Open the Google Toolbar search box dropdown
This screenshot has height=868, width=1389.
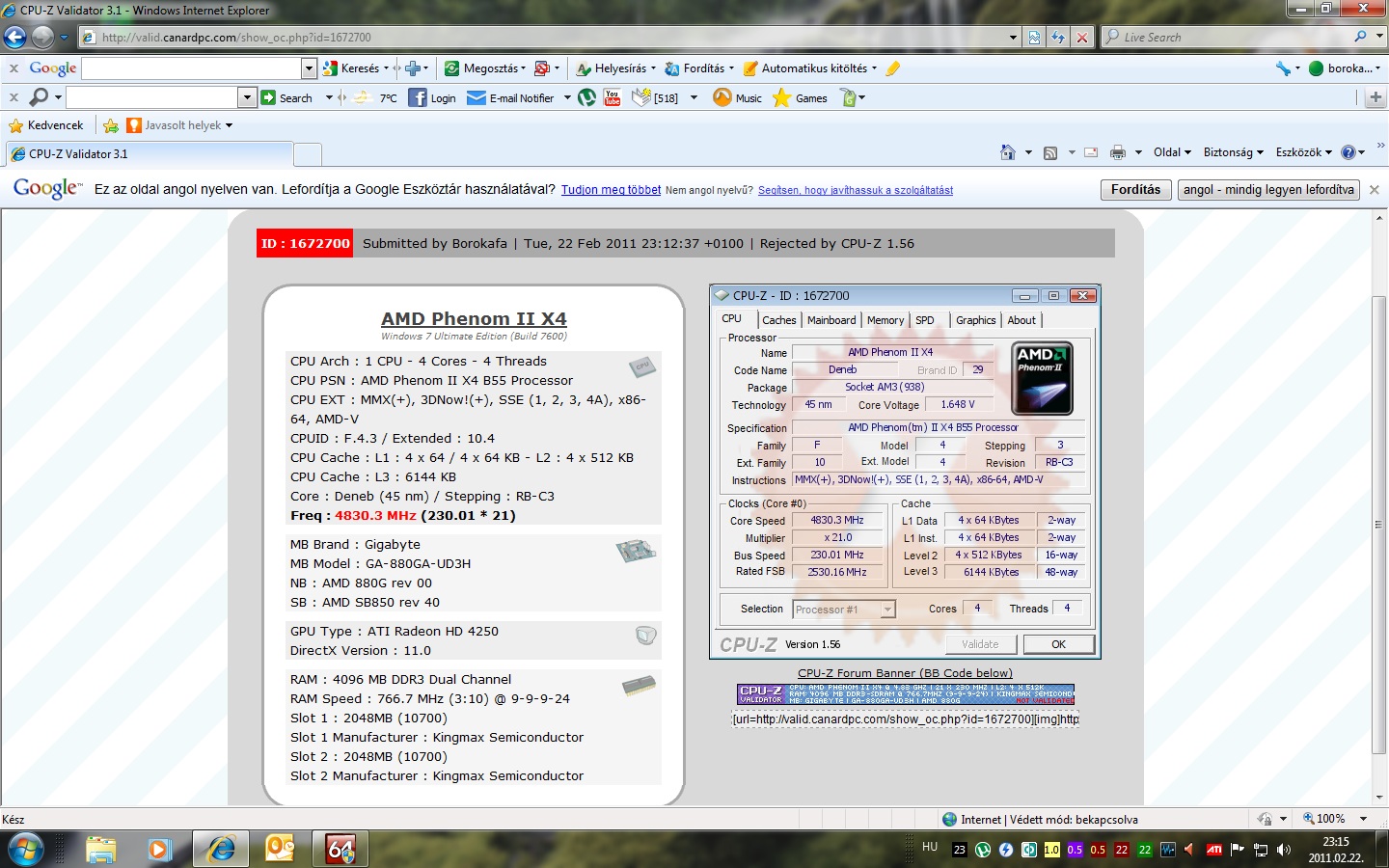click(x=309, y=68)
